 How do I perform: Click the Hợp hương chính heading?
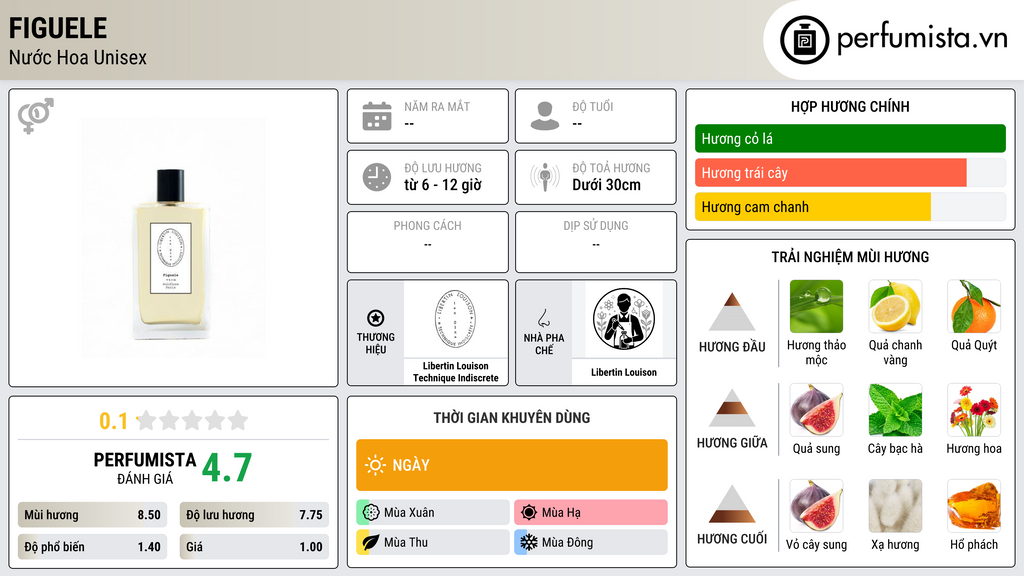click(x=850, y=106)
